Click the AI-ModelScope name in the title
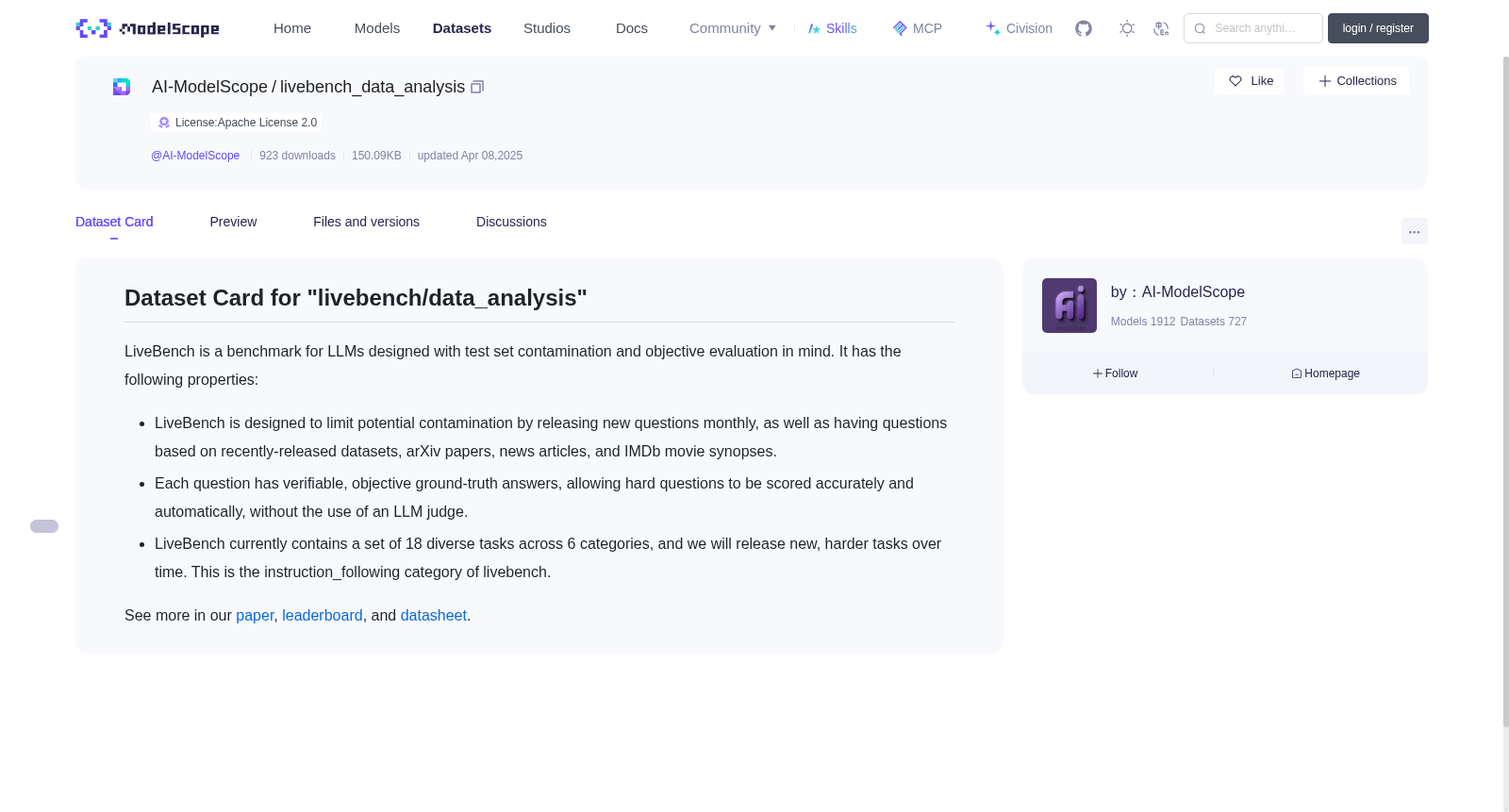This screenshot has width=1509, height=812. 209,87
